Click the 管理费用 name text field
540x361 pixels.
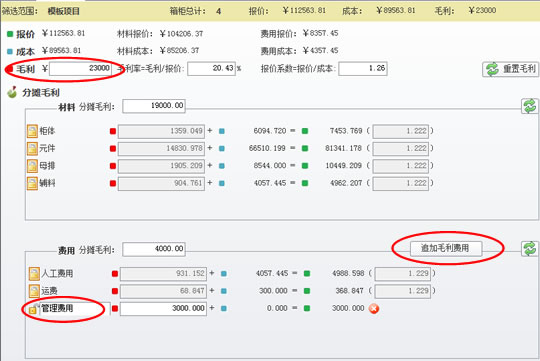click(x=75, y=308)
